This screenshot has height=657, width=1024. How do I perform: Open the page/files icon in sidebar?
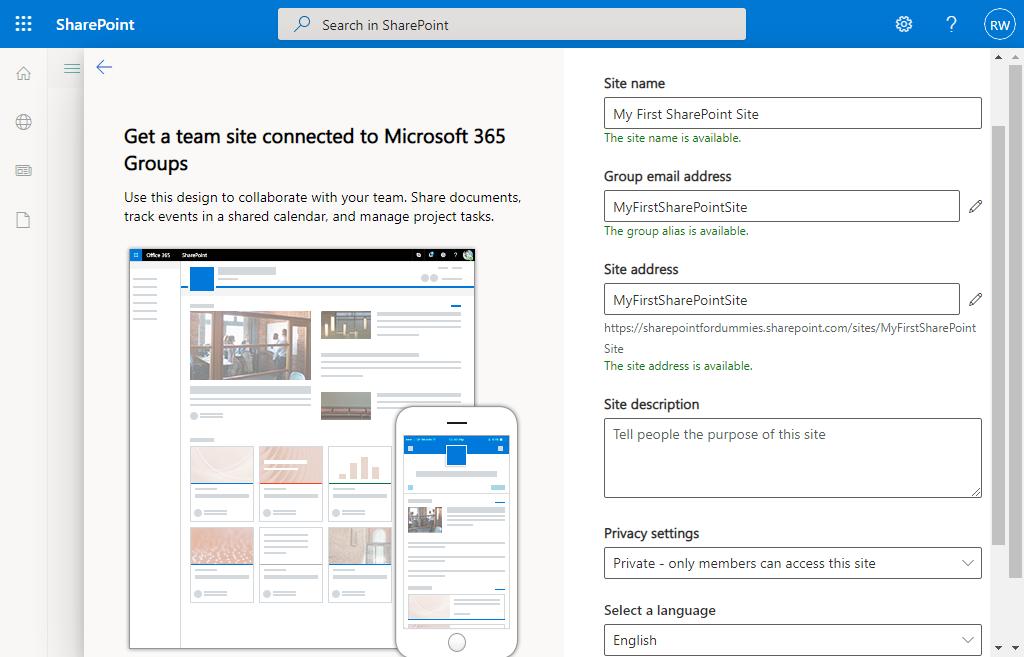(x=24, y=220)
